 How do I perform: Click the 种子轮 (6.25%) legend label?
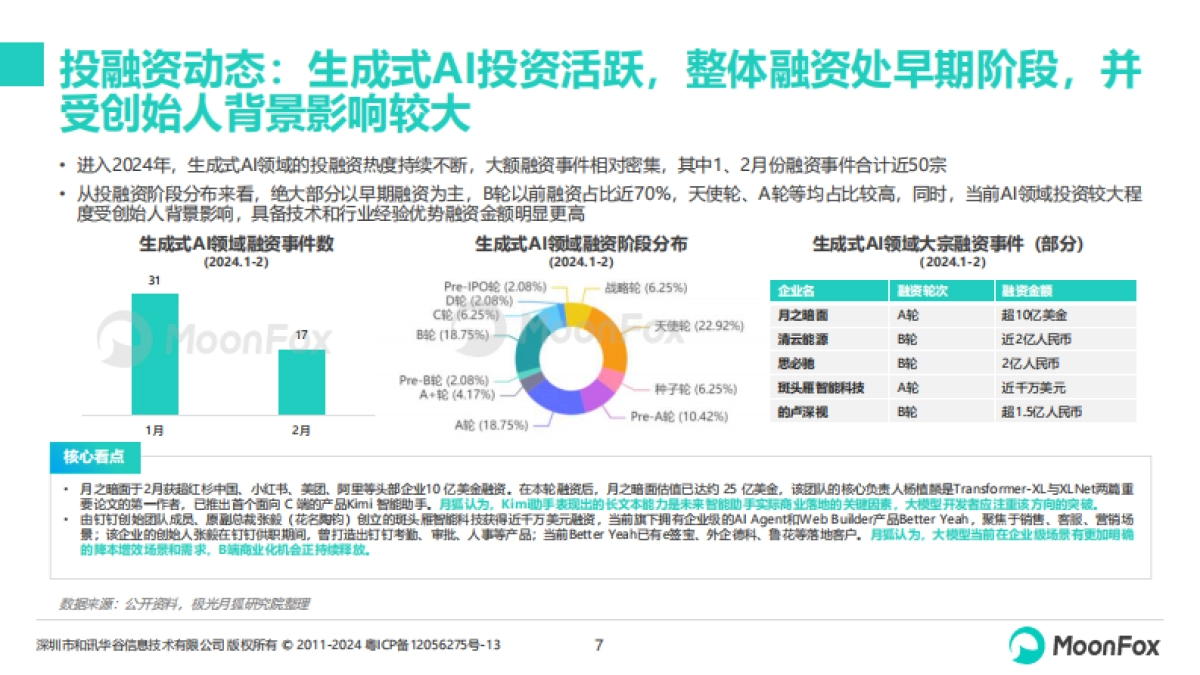697,389
